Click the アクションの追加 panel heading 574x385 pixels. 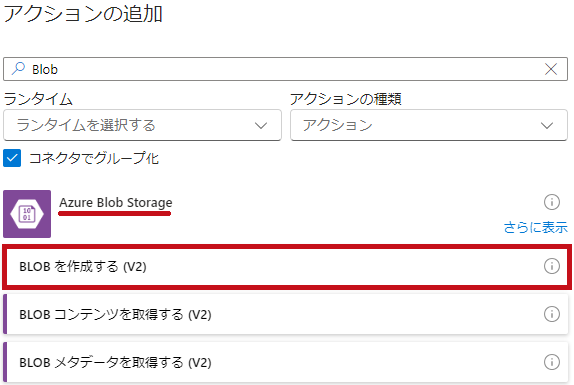tap(83, 14)
